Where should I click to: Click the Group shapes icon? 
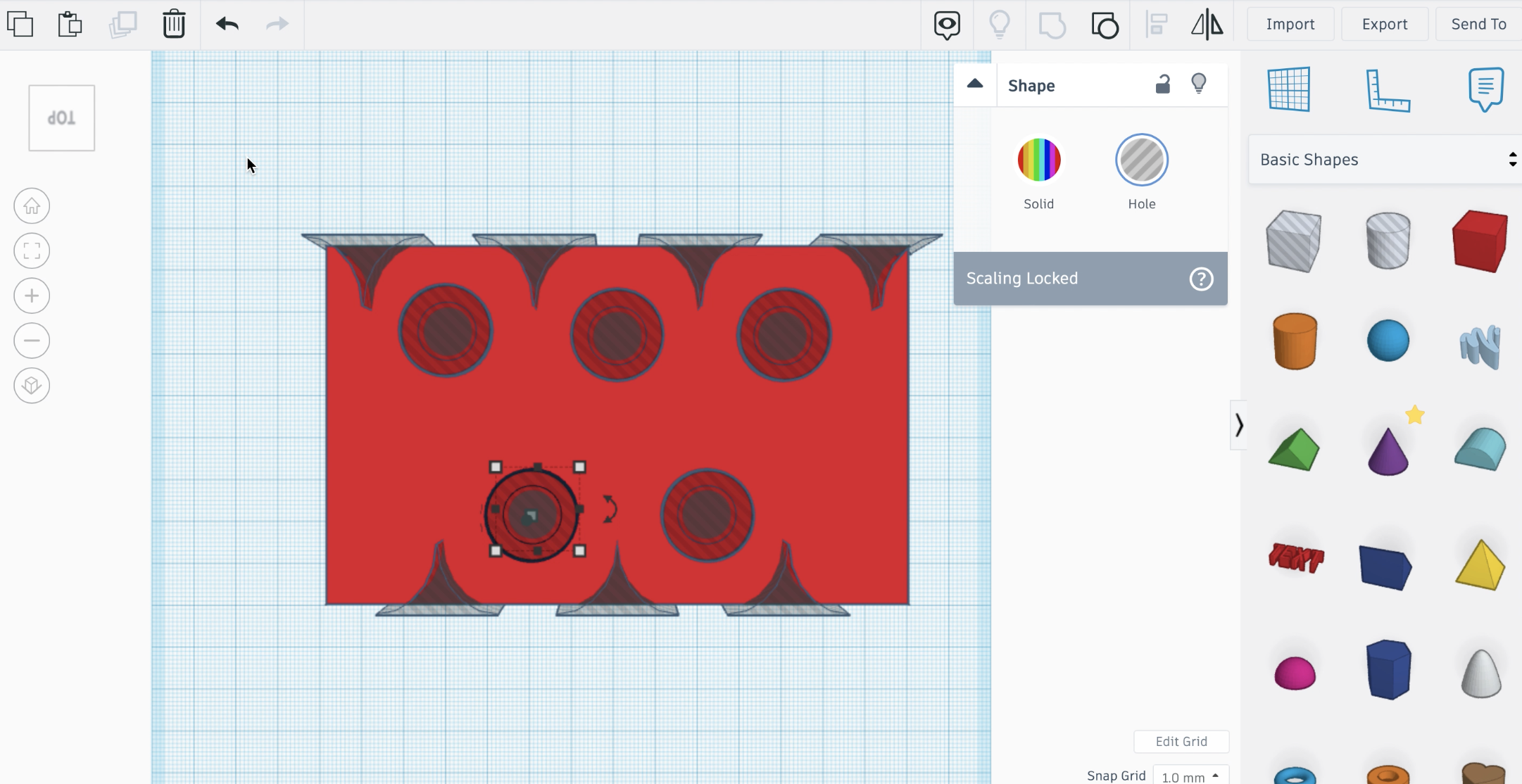(x=1052, y=25)
